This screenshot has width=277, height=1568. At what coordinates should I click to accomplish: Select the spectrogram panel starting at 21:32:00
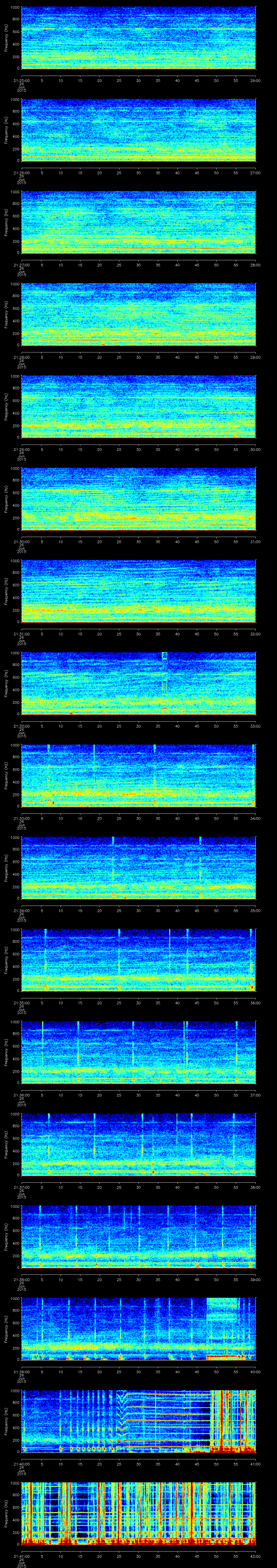pos(139,683)
